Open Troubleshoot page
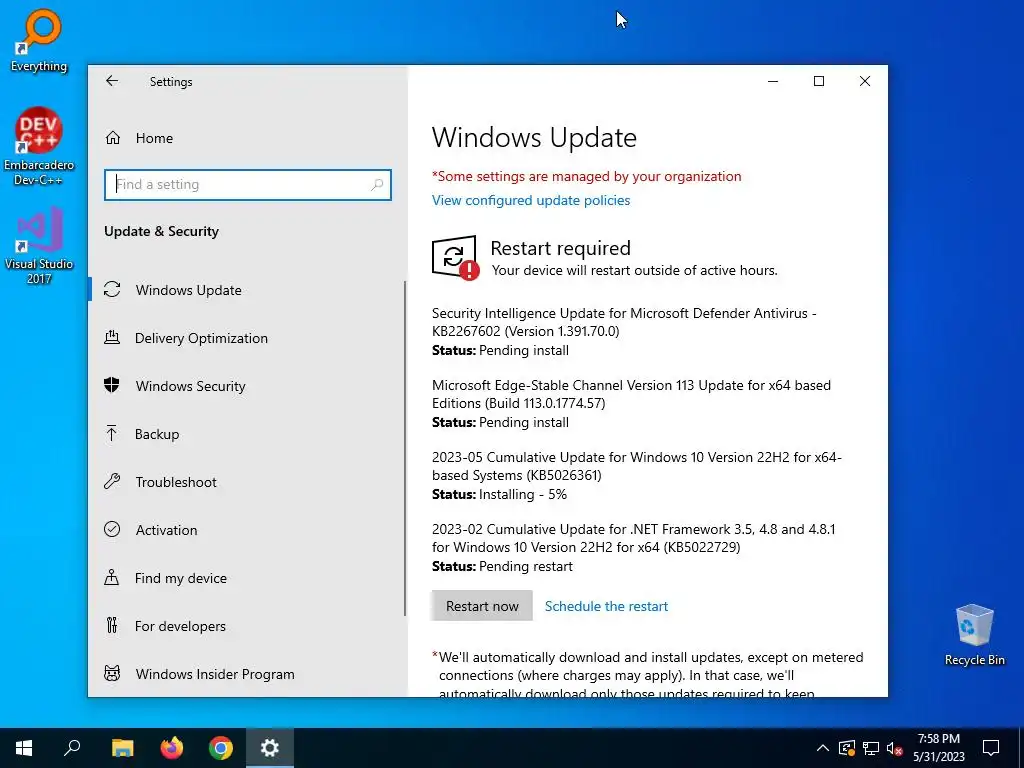Screen dimensions: 1024x768 [x=247, y=482]
